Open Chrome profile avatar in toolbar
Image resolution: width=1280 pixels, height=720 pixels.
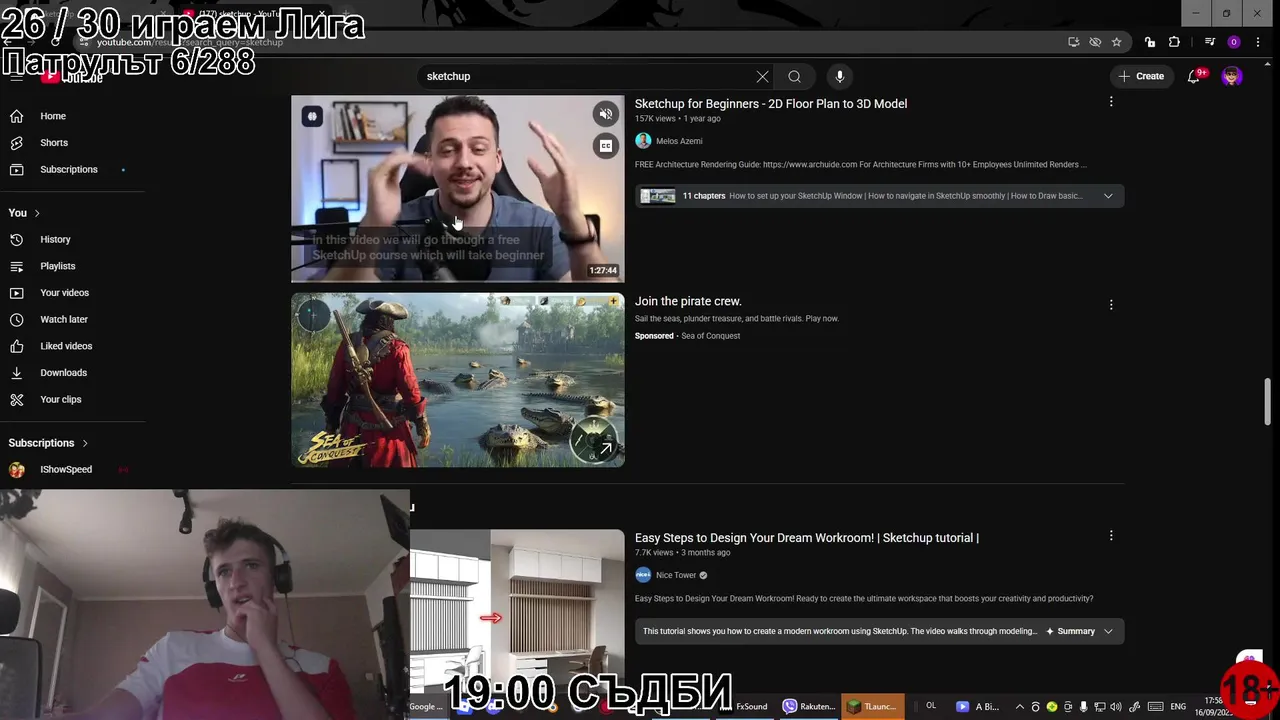coord(1234,42)
